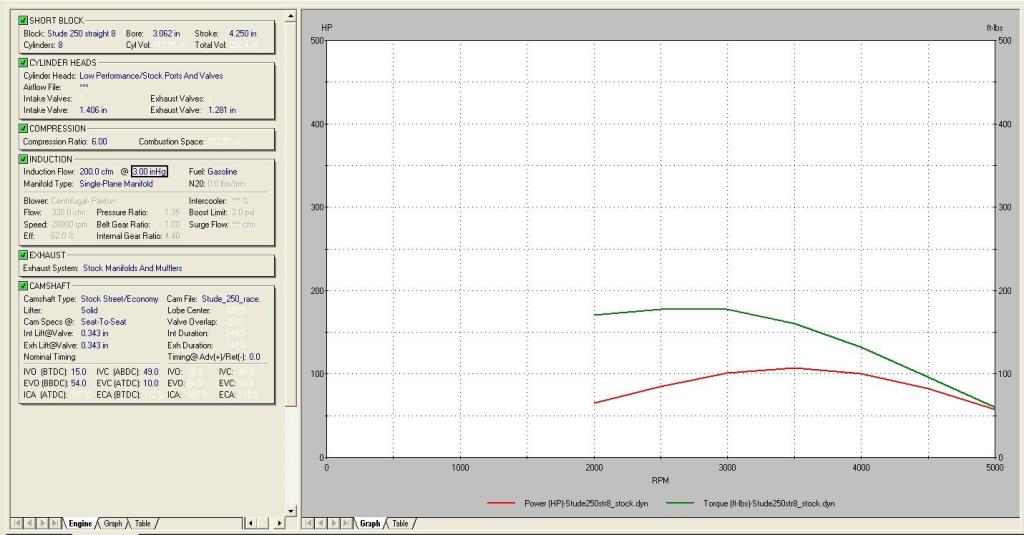1024x535 pixels.
Task: Click Cylinders 8 value
Action: click(61, 45)
